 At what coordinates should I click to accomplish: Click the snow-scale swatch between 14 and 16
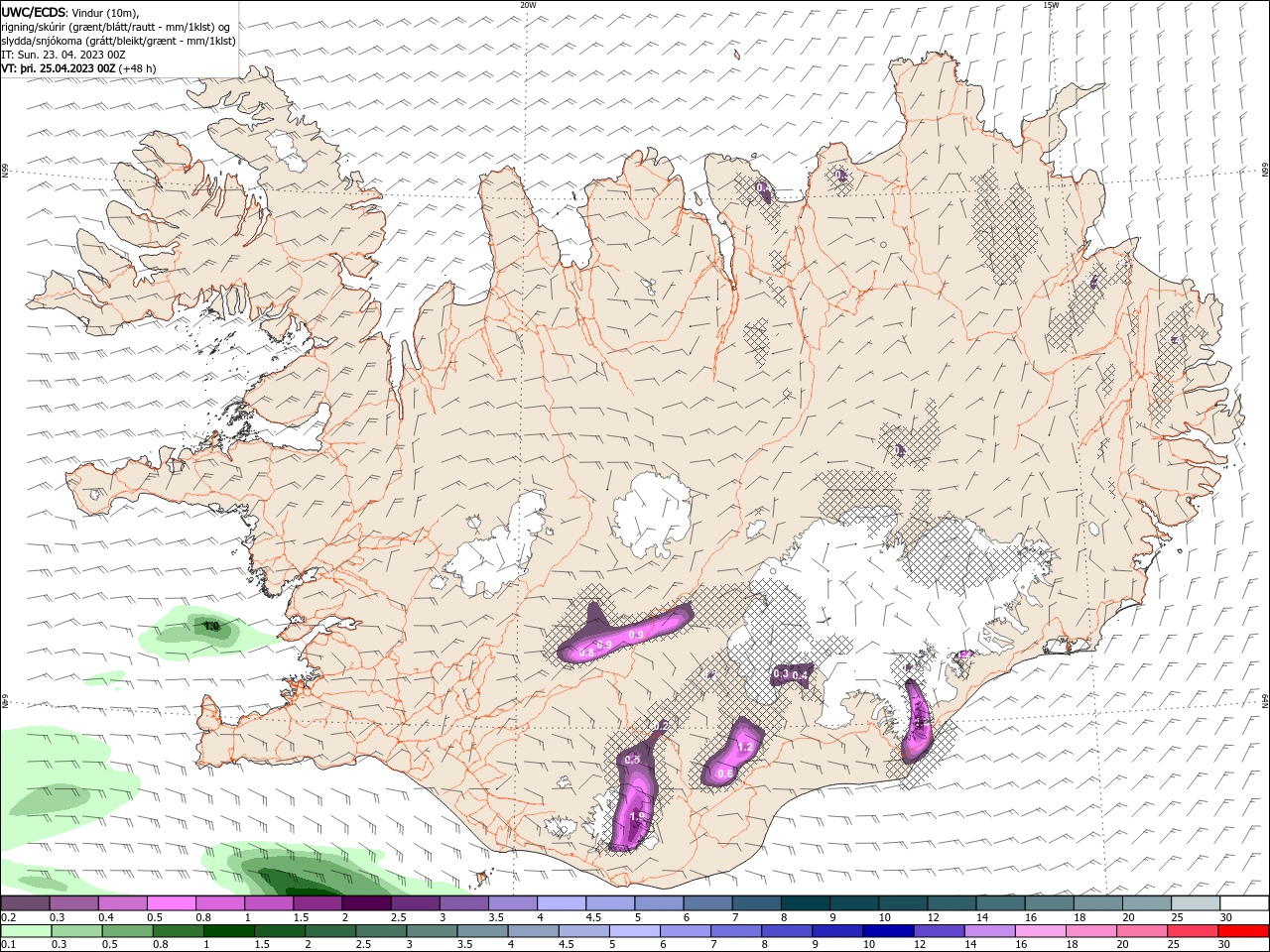pyautogui.click(x=1000, y=903)
